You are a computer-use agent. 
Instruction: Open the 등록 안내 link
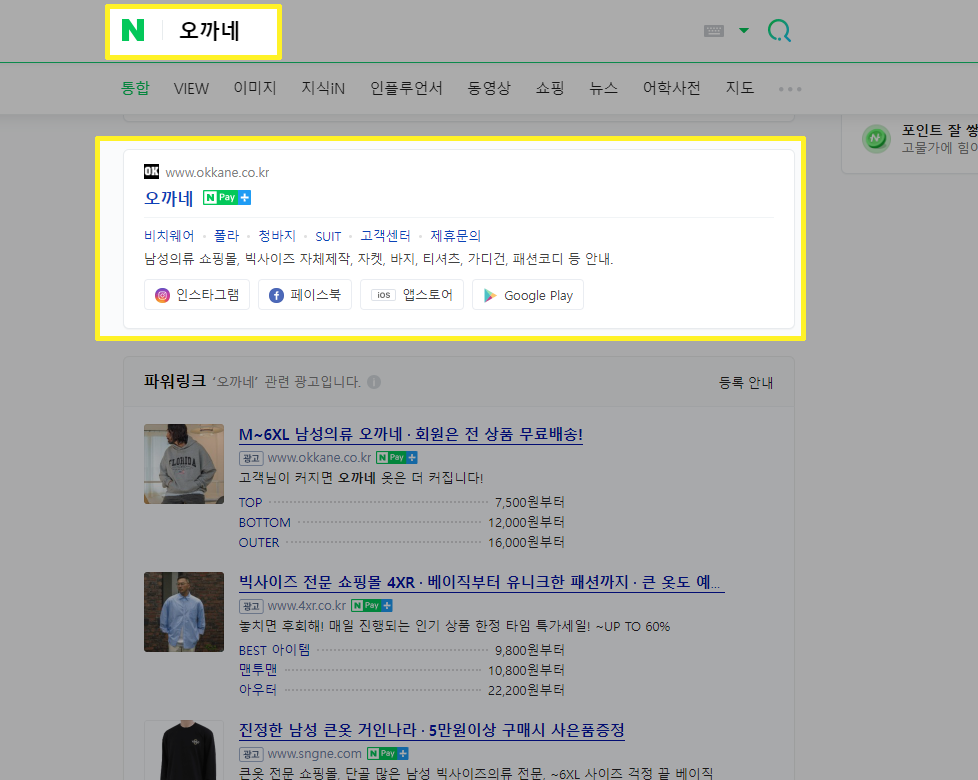(746, 382)
